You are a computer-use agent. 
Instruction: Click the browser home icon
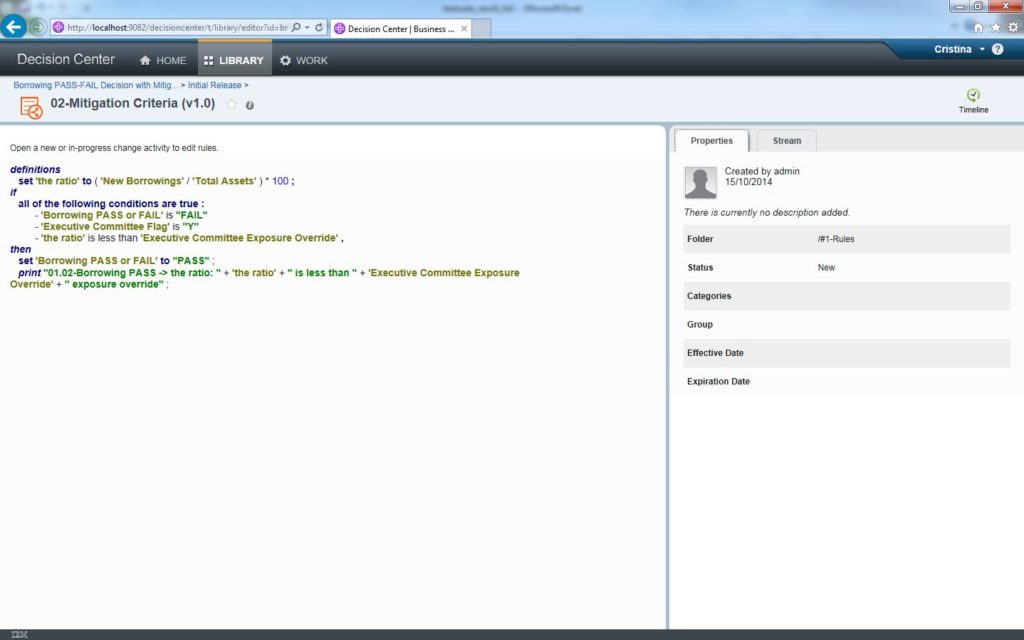978,27
